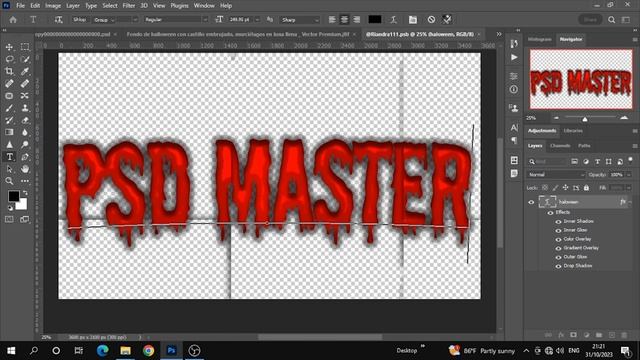
Task: Select the Eraser tool
Action: [25, 120]
